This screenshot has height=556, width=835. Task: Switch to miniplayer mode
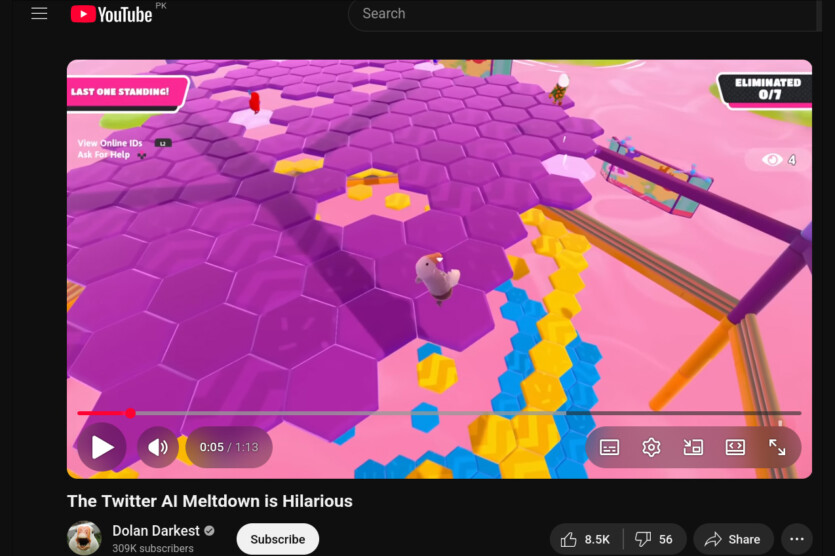coord(693,447)
